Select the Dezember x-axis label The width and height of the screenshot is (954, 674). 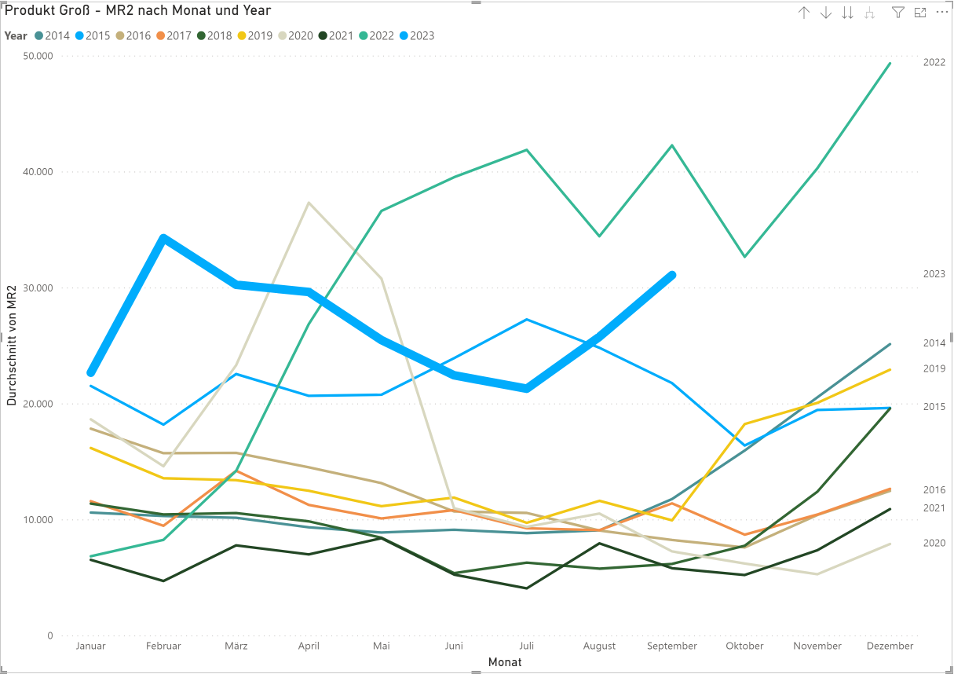[890, 646]
